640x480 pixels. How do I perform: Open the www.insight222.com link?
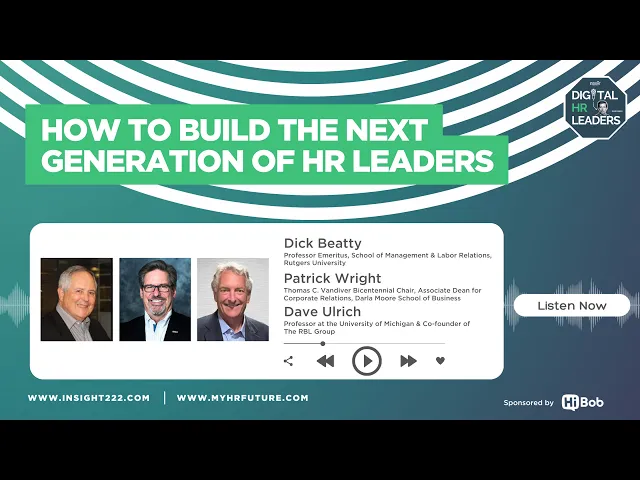tap(89, 398)
